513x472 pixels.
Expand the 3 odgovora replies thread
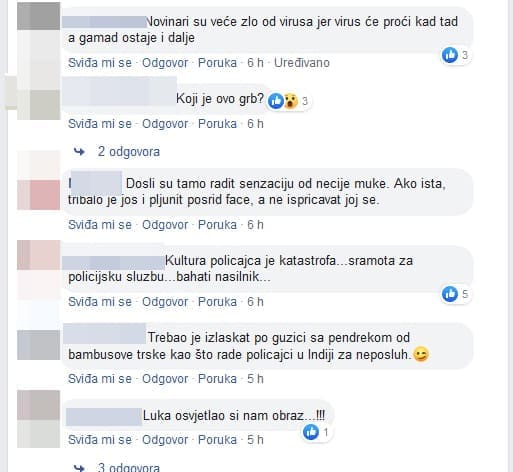tap(129, 467)
